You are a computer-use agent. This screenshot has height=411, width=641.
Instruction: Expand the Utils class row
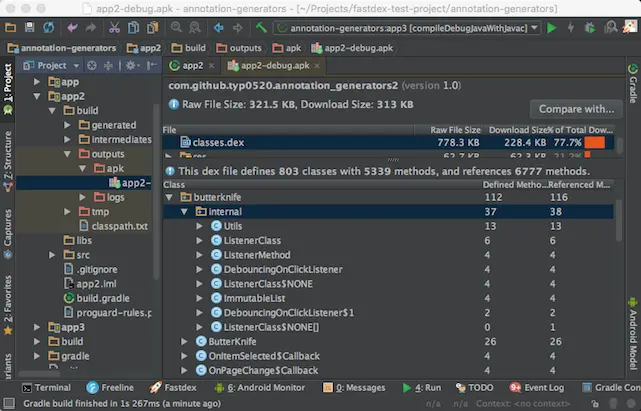[x=199, y=226]
